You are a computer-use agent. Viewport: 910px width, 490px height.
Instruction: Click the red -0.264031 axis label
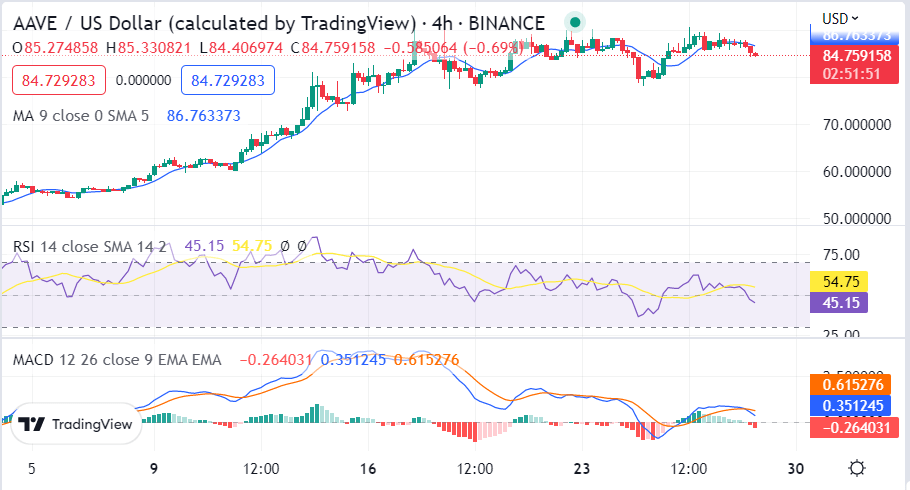pyautogui.click(x=853, y=428)
